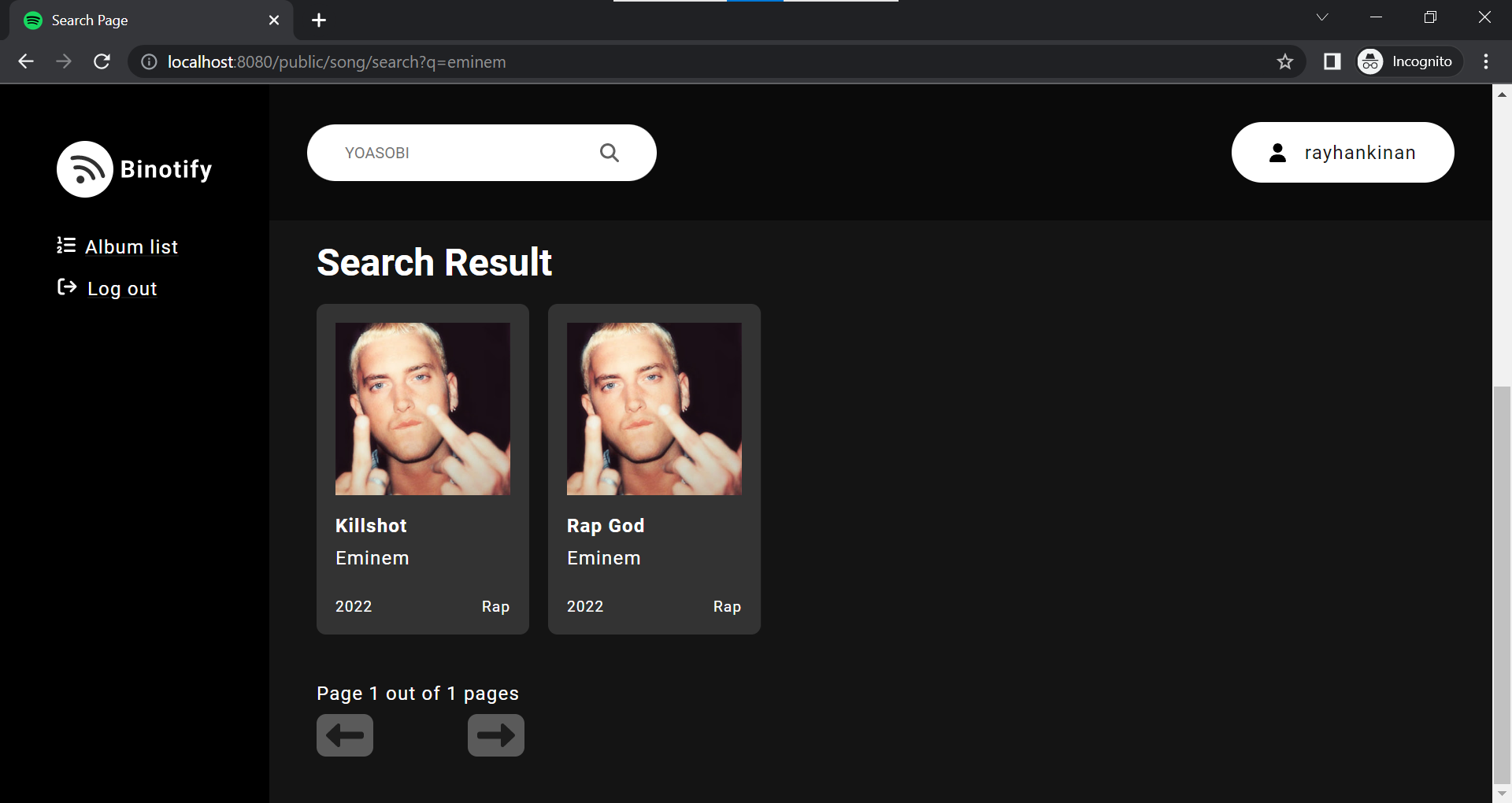Image resolution: width=1512 pixels, height=803 pixels.
Task: Click the Album list numbered-list icon
Action: 66,246
